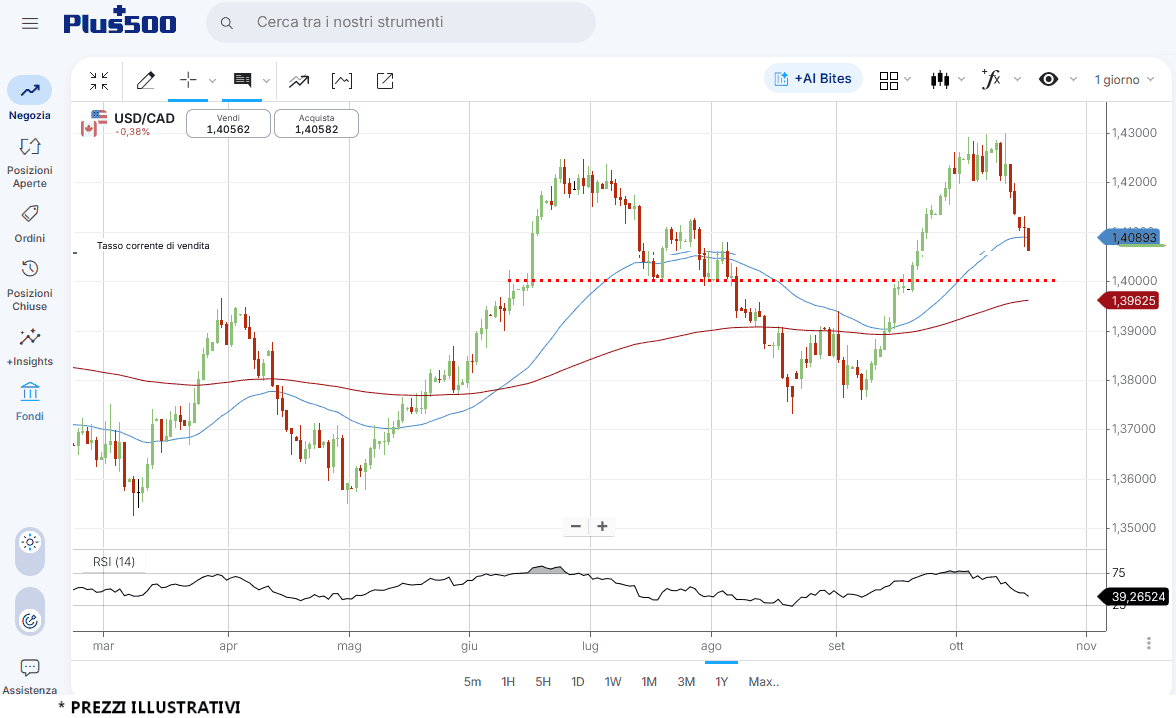Expand layout grid dropdown chevron
The width and height of the screenshot is (1176, 718).
tap(908, 80)
